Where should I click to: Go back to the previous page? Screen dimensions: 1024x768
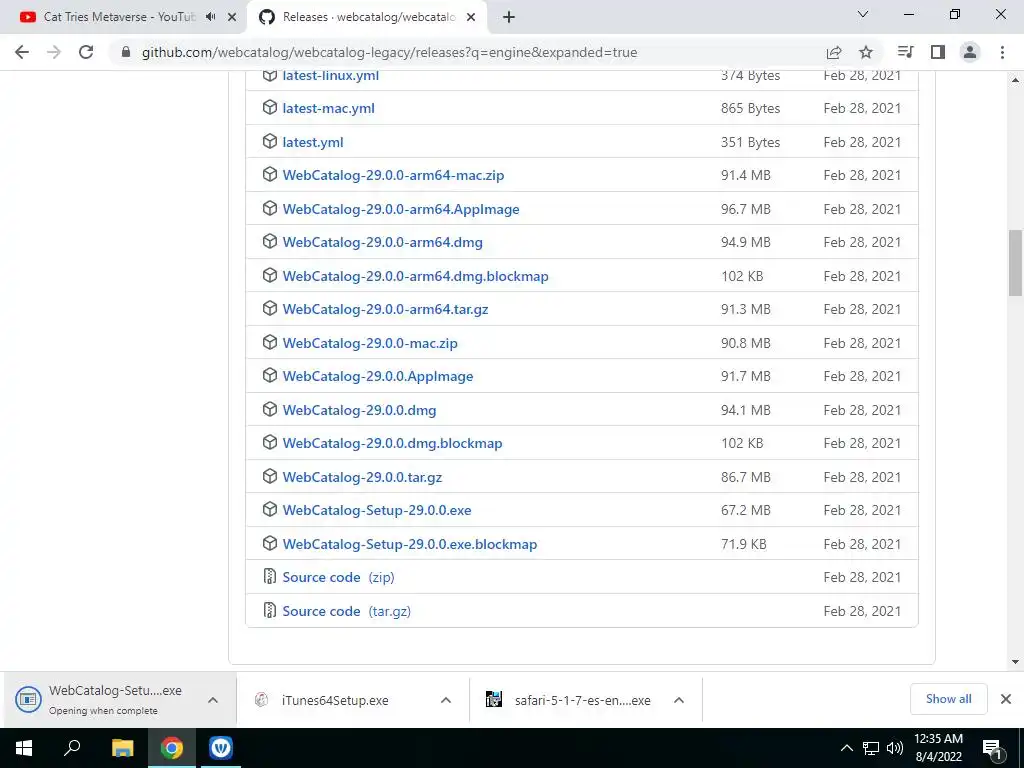(22, 52)
